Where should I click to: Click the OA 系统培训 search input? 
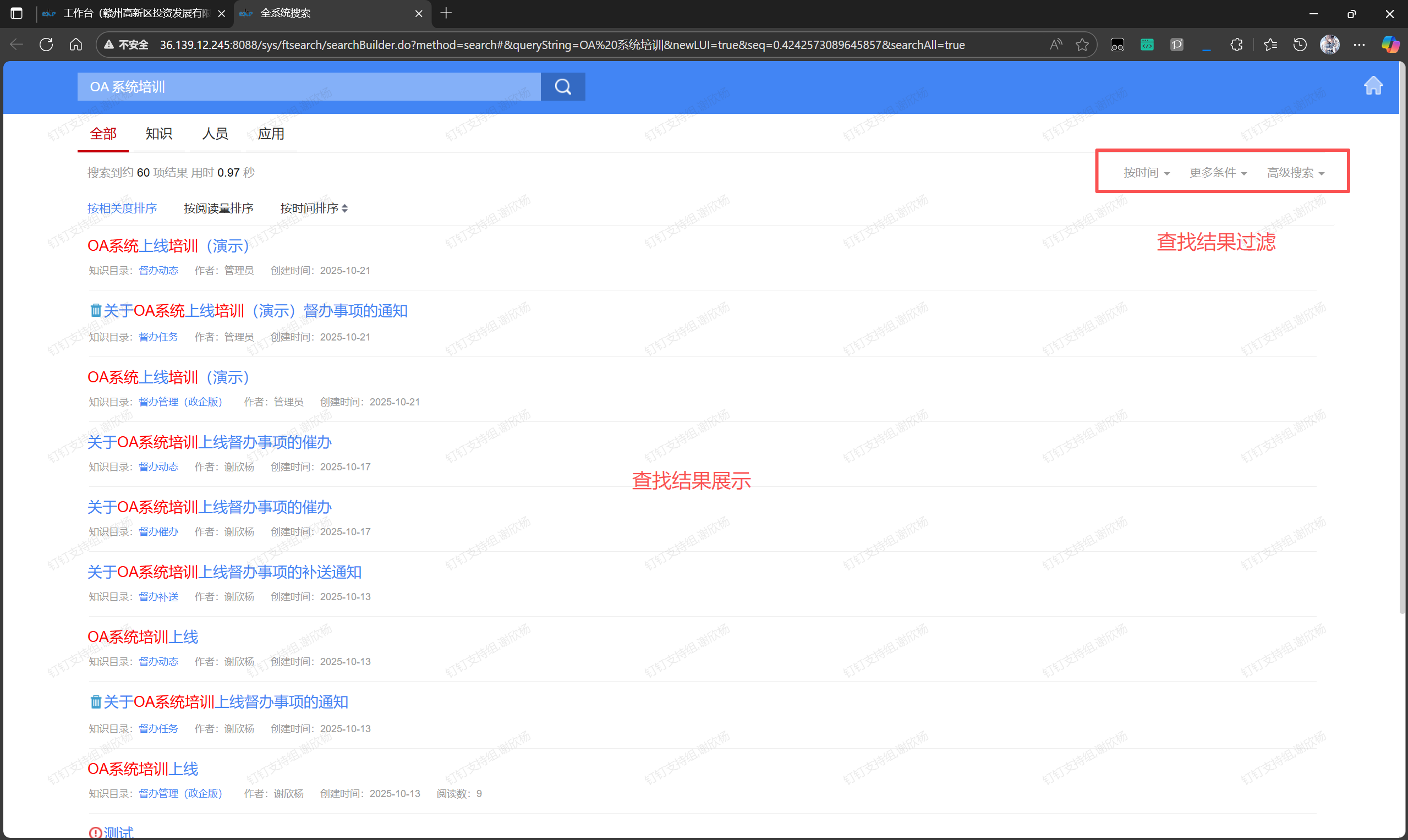click(309, 86)
